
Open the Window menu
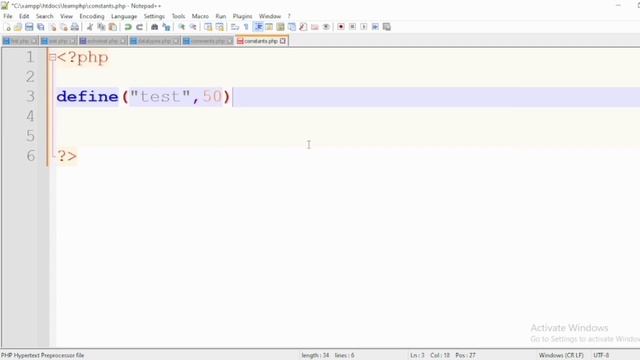(x=270, y=16)
